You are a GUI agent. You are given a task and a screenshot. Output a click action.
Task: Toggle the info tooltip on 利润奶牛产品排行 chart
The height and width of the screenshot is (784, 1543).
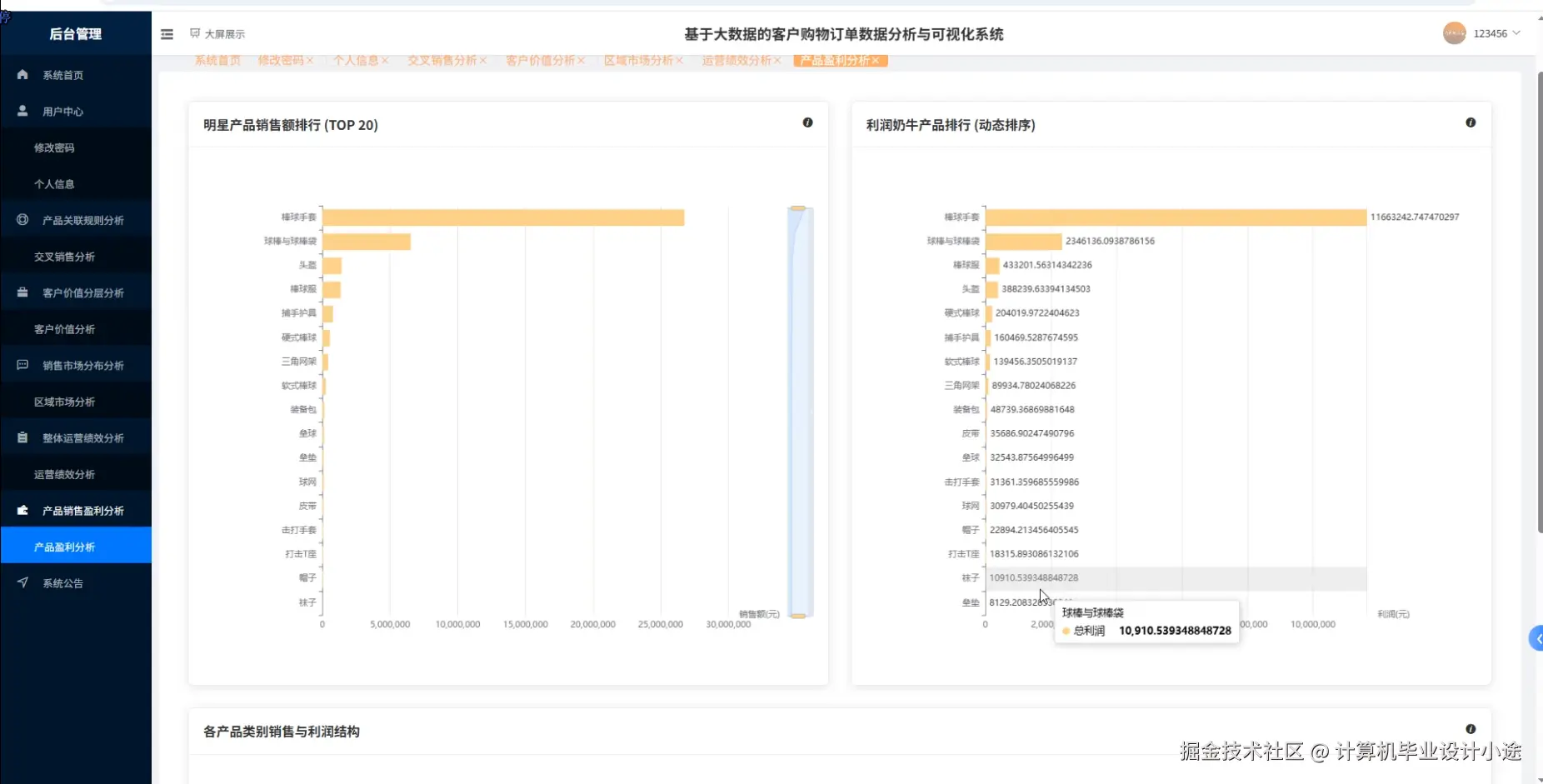coord(1471,122)
